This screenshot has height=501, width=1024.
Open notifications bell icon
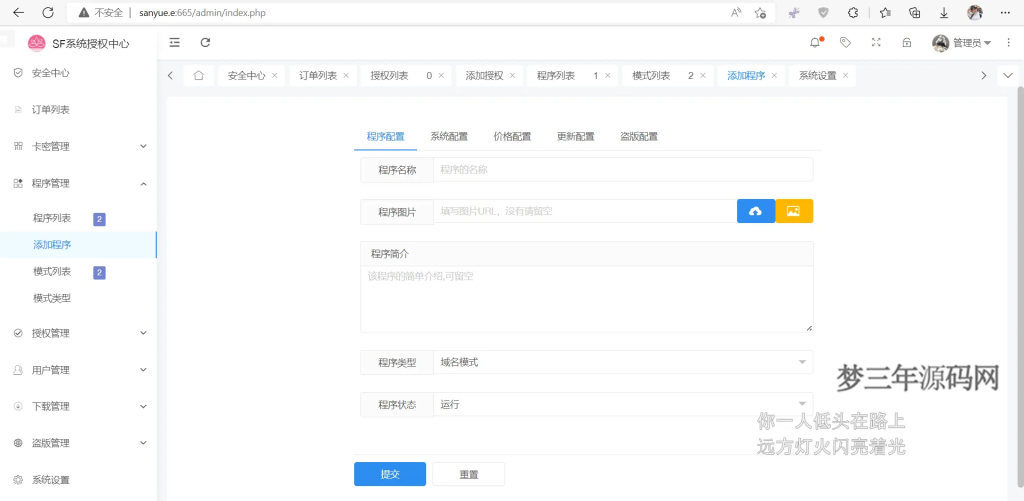tap(815, 42)
